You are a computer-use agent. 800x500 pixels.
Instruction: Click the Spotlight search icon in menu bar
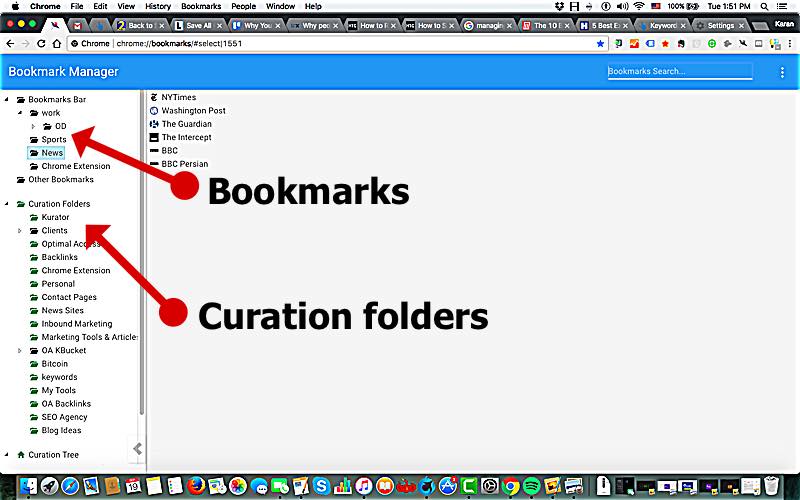tap(764, 6)
